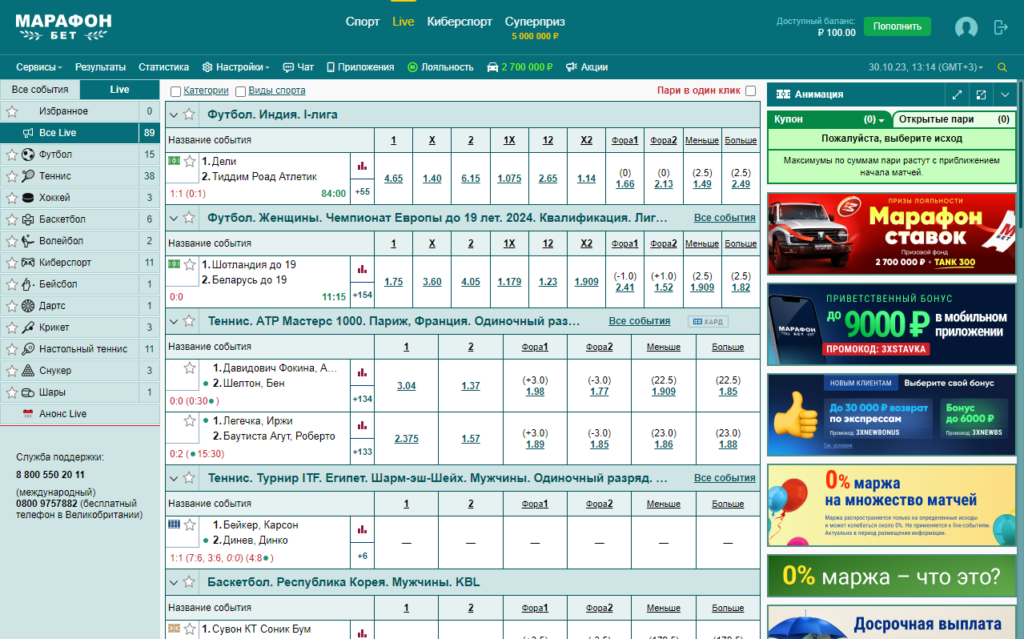The image size is (1024, 639).
Task: Click the ХАРД court badge
Action: (x=708, y=321)
